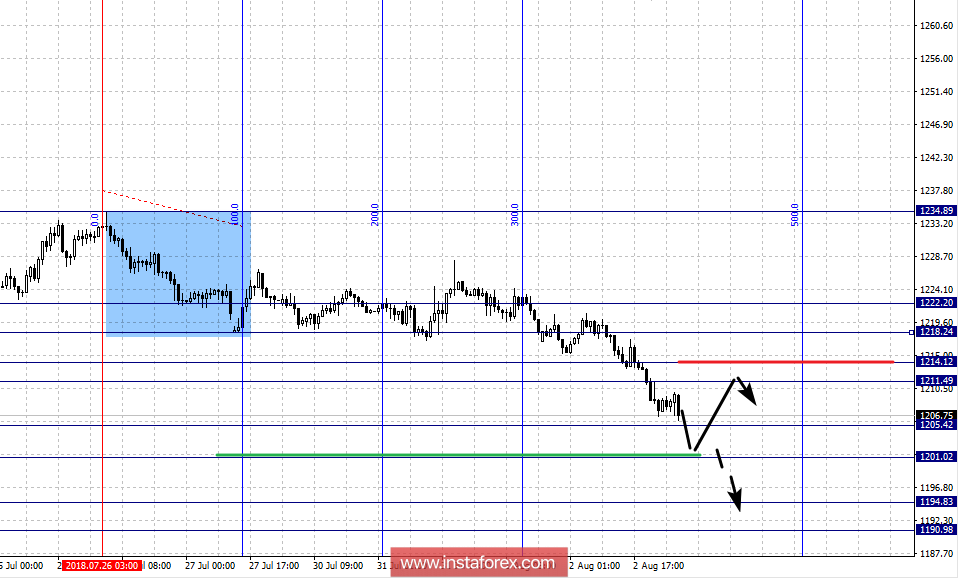The height and width of the screenshot is (578, 958).
Task: Click the 300.0 time zone label
Action: [x=514, y=215]
